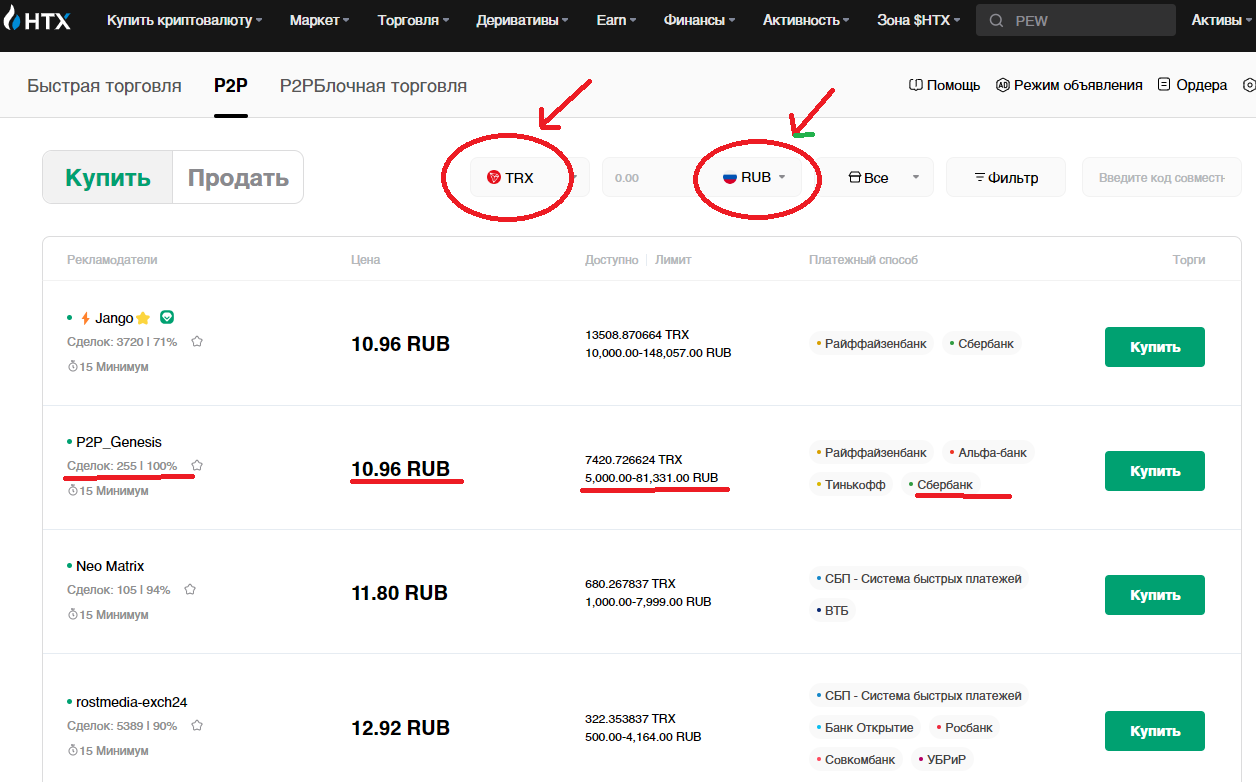Open the Ордера link
This screenshot has width=1256, height=782.
[1192, 85]
